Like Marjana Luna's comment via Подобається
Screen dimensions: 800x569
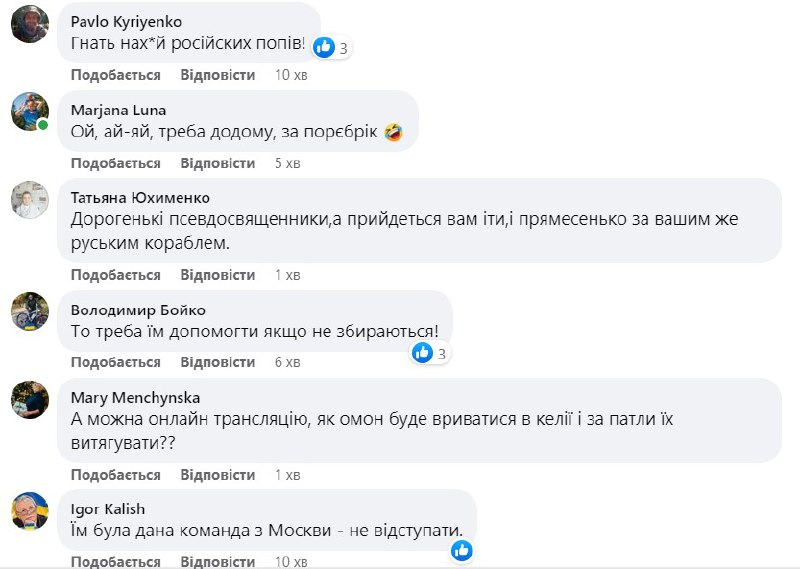116,163
